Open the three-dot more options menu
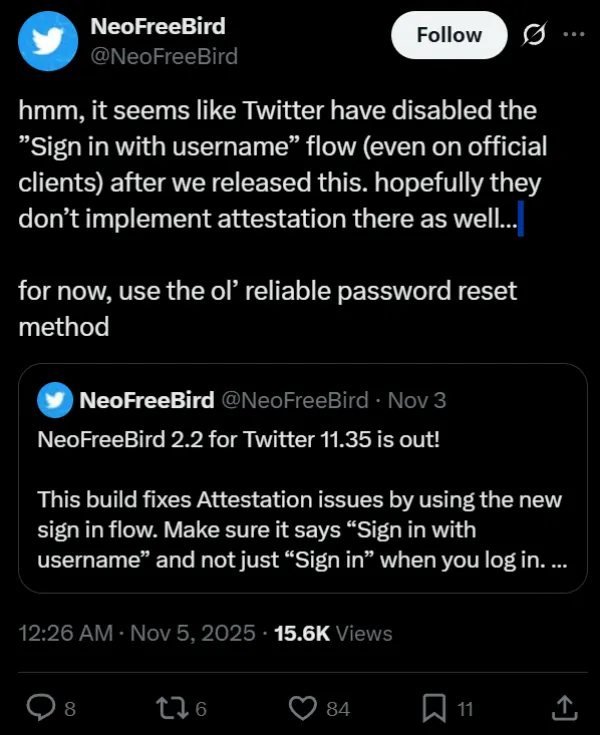The height and width of the screenshot is (735, 600). pyautogui.click(x=572, y=34)
